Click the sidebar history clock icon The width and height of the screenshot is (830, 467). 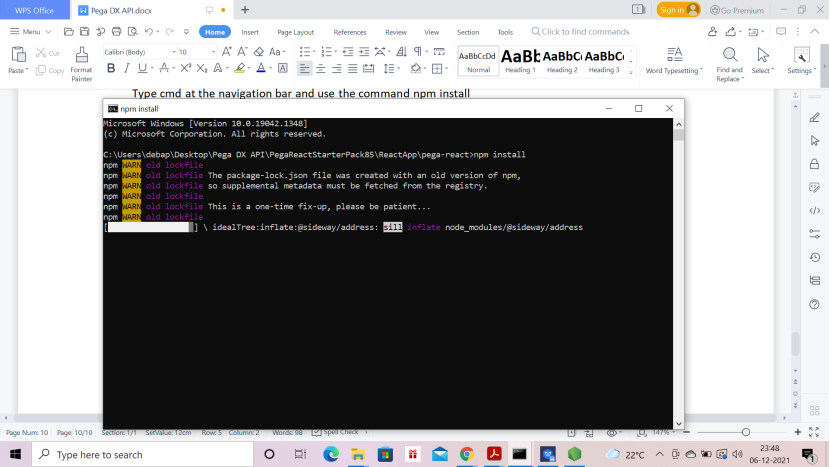pos(815,257)
